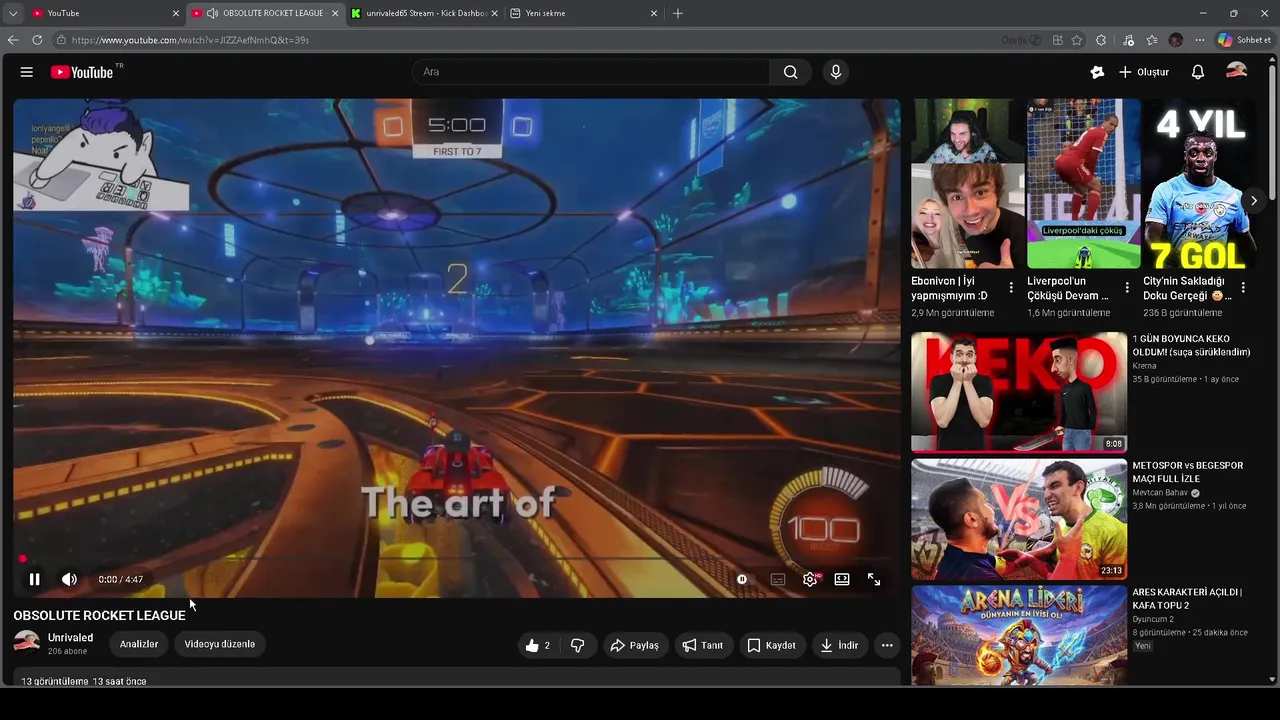Switch player to theater mode
Image resolution: width=1280 pixels, height=720 pixels.
tap(842, 579)
